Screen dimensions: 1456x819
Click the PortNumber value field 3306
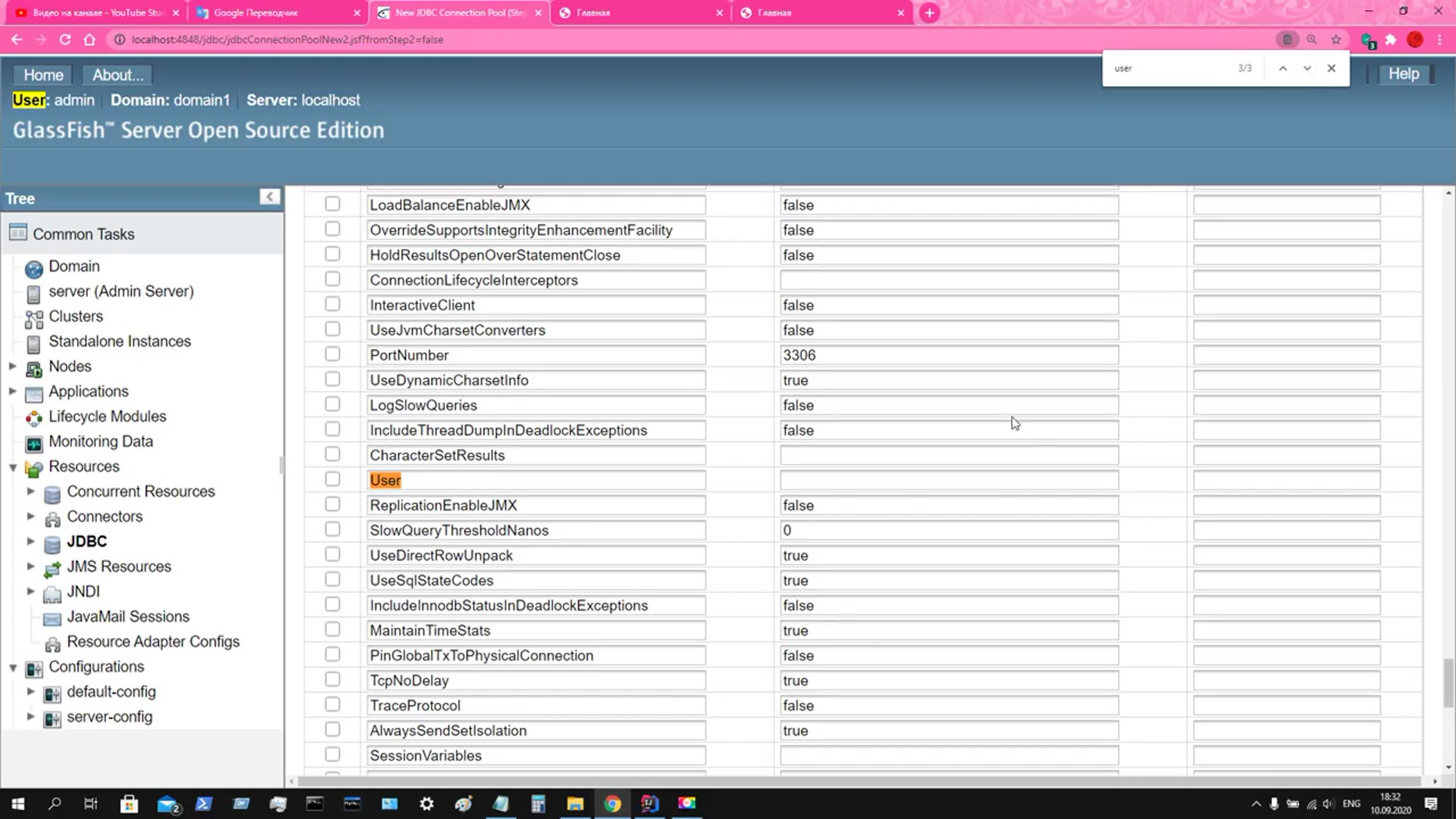(x=949, y=355)
